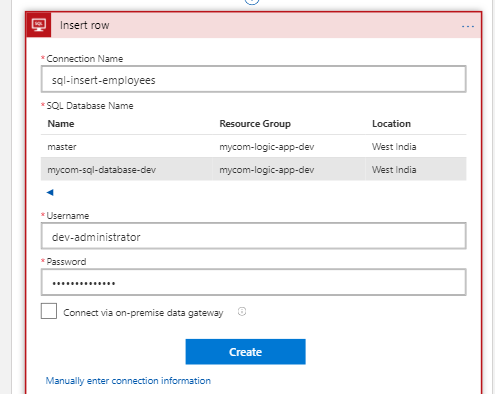Enable Connect via on-premise data gateway checkbox
The height and width of the screenshot is (394, 495).
[x=49, y=311]
